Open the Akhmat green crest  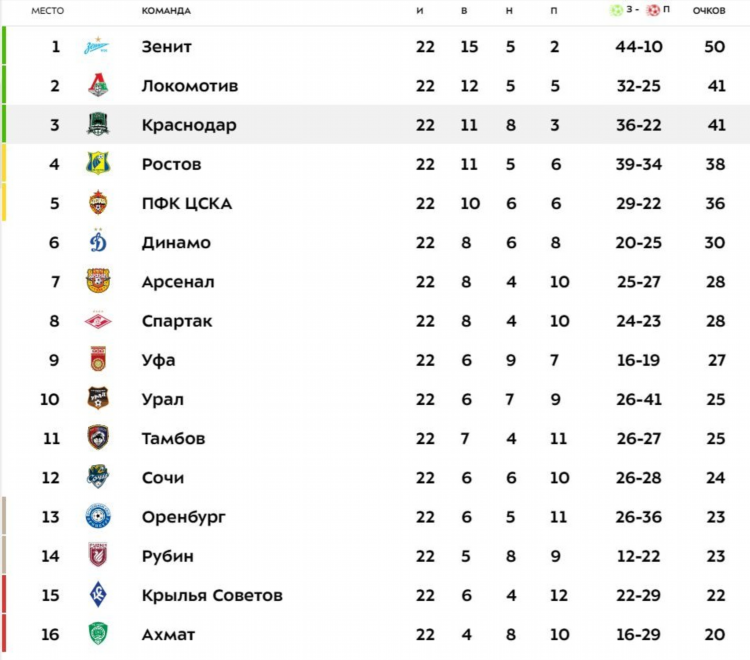pyautogui.click(x=98, y=634)
